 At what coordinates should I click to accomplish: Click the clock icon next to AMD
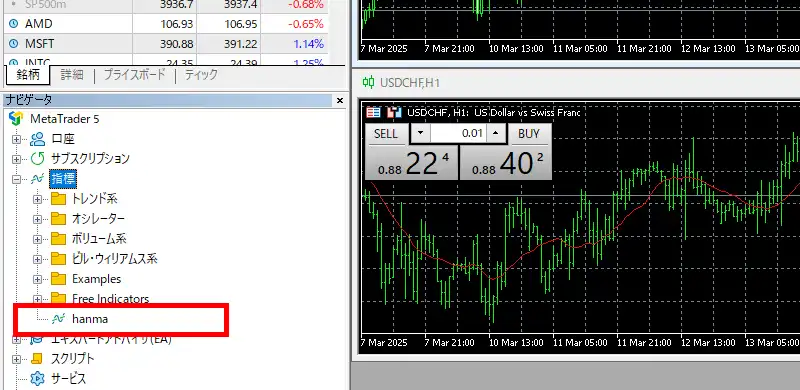14,23
